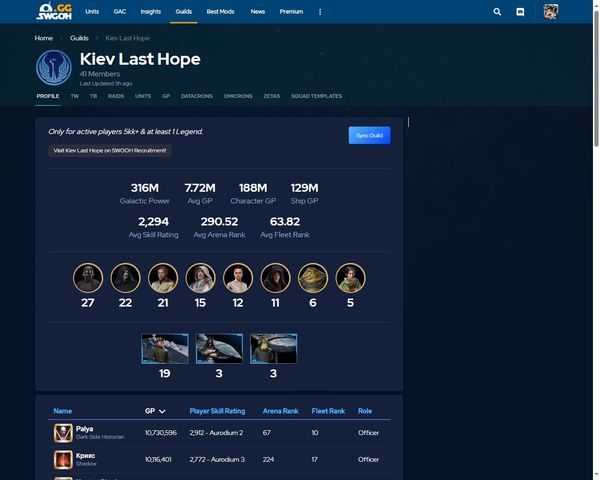Switch to the RAIDS tab
This screenshot has width=600, height=480.
tap(115, 96)
